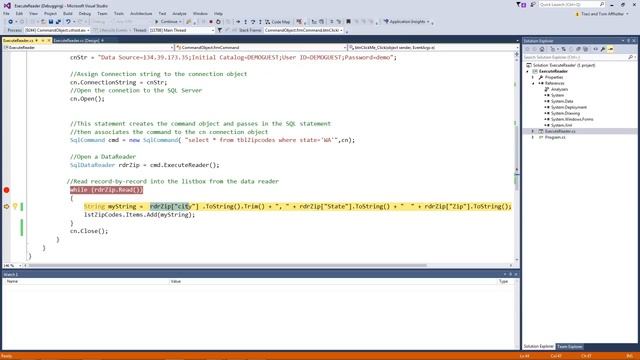Select System.Windows.Forms reference
The width and height of the screenshot is (640, 360).
571,119
